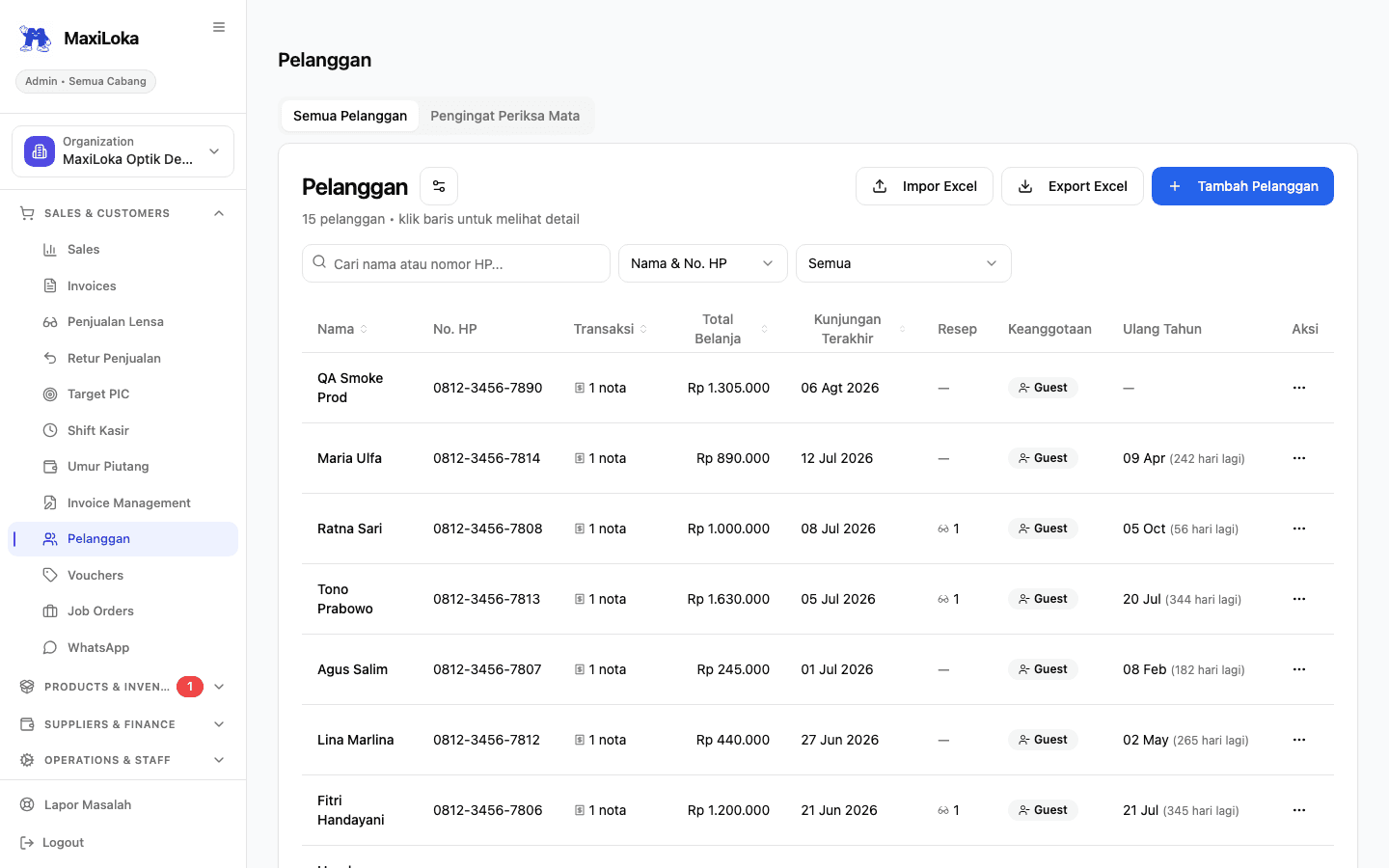Open actions menu for Agus Salim
This screenshot has width=1389, height=868.
1299,669
